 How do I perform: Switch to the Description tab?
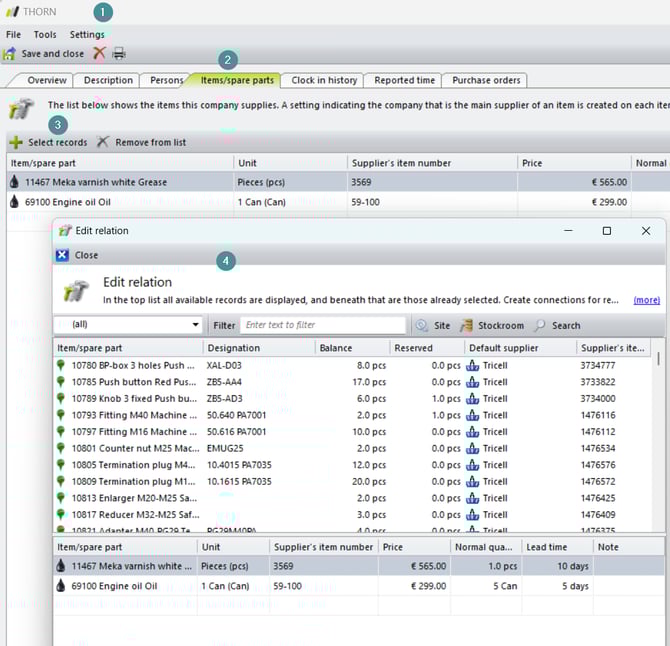click(x=108, y=80)
